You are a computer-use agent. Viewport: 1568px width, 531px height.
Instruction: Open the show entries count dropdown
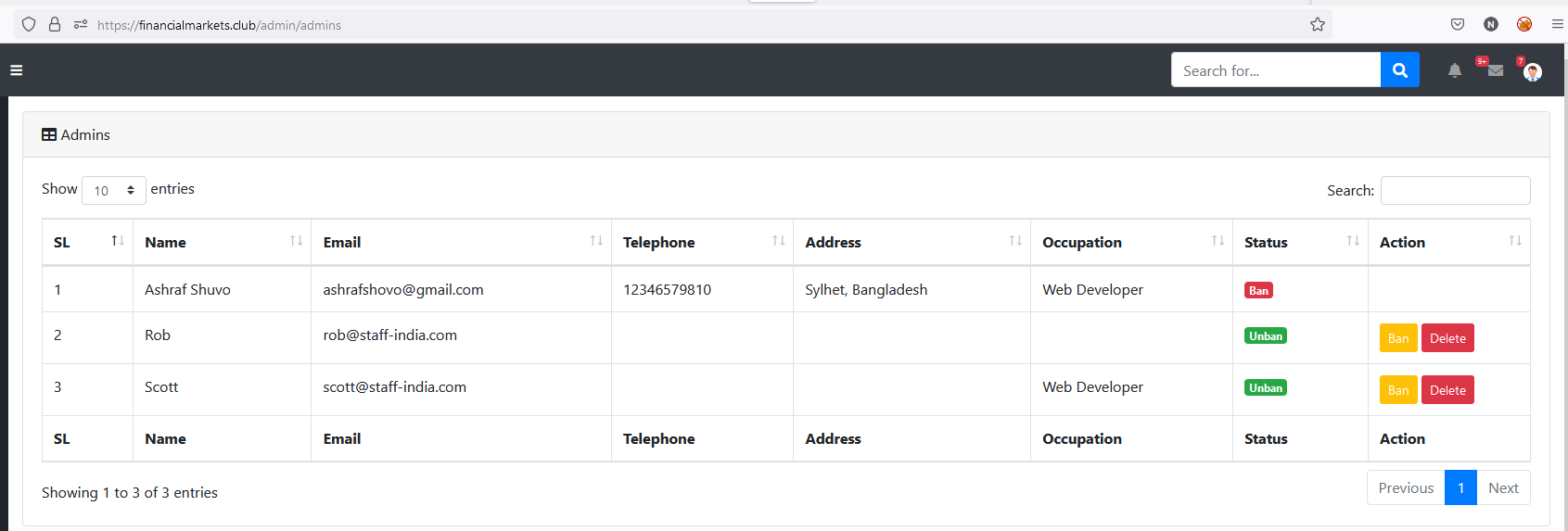[114, 190]
